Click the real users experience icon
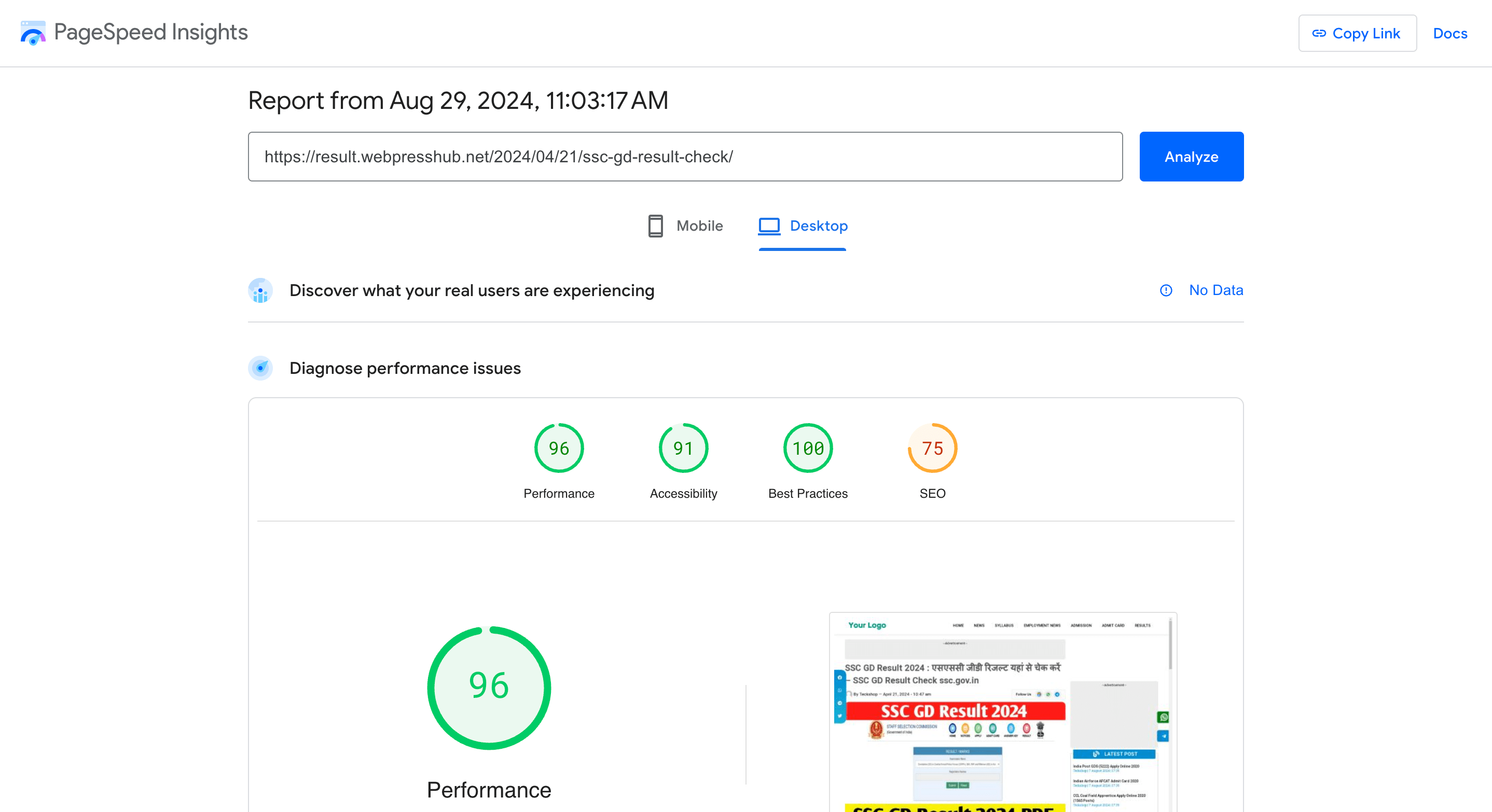 (260, 290)
